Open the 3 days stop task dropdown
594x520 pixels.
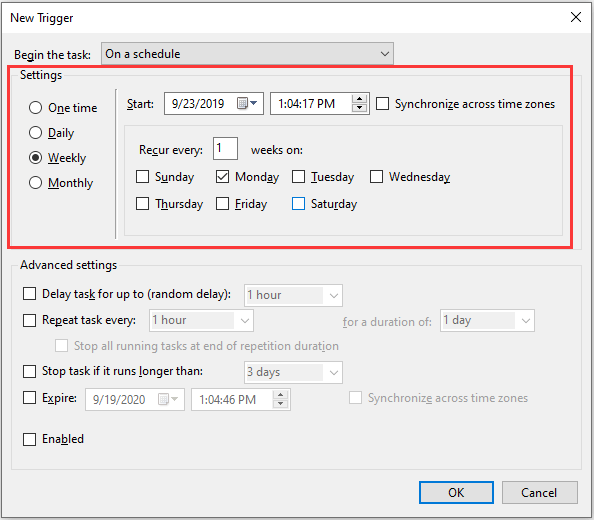tap(293, 372)
